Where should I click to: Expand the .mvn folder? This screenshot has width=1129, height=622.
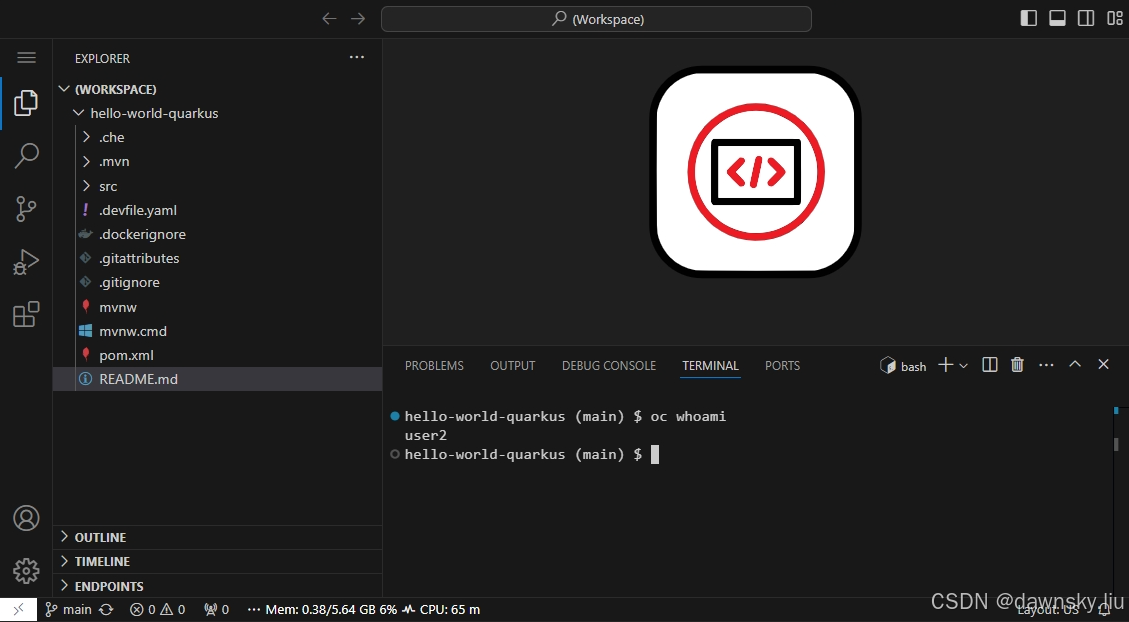tap(217, 161)
